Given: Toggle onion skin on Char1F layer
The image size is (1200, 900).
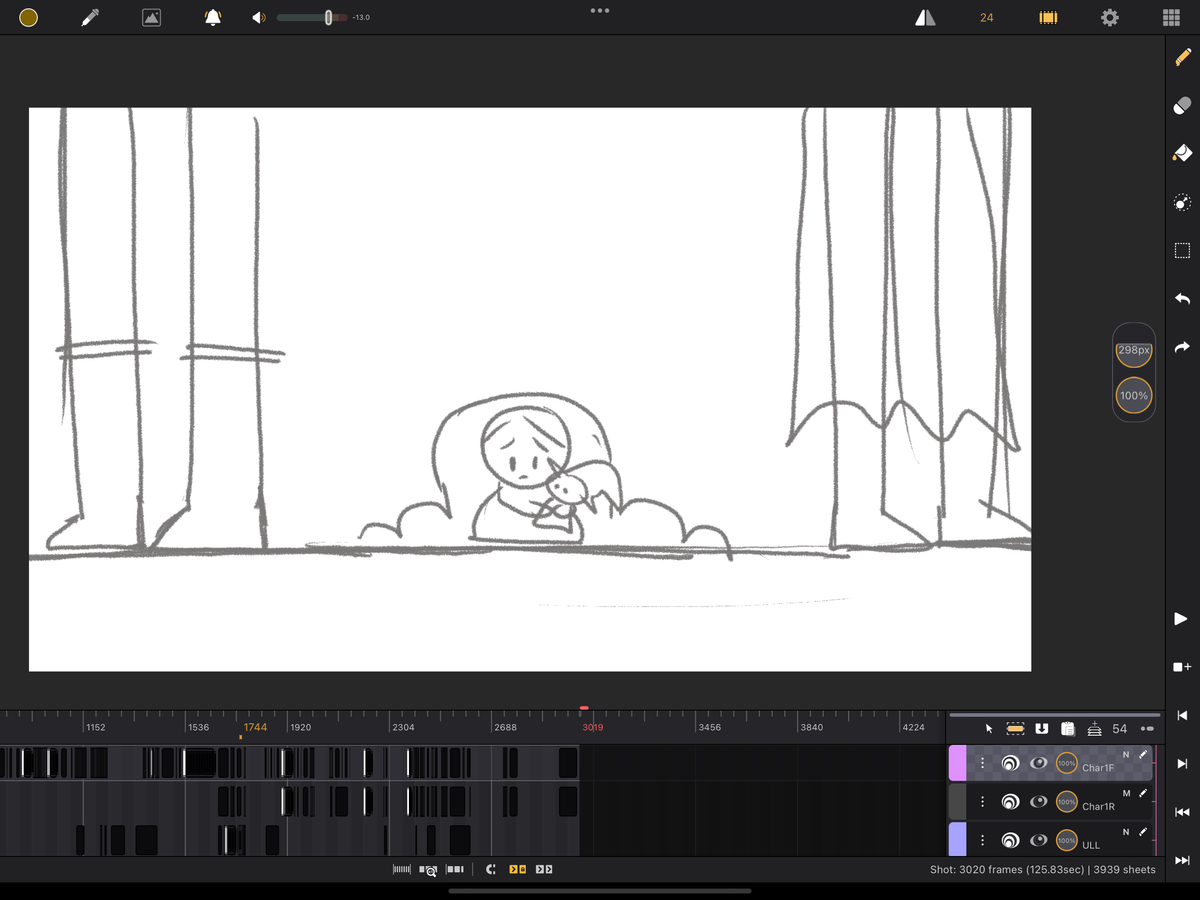Looking at the screenshot, I should tap(1010, 763).
